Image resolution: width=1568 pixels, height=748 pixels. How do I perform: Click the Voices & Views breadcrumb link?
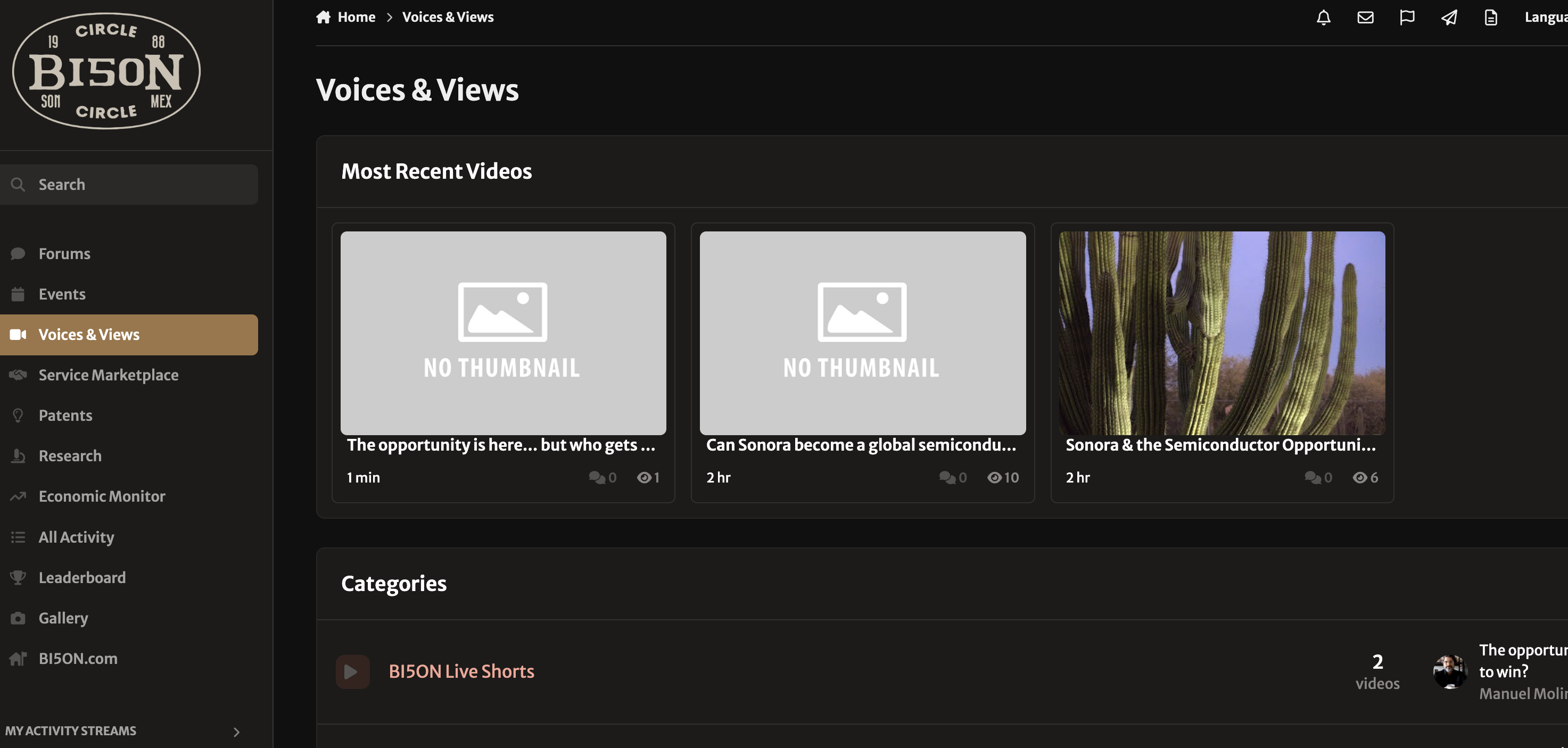tap(448, 17)
